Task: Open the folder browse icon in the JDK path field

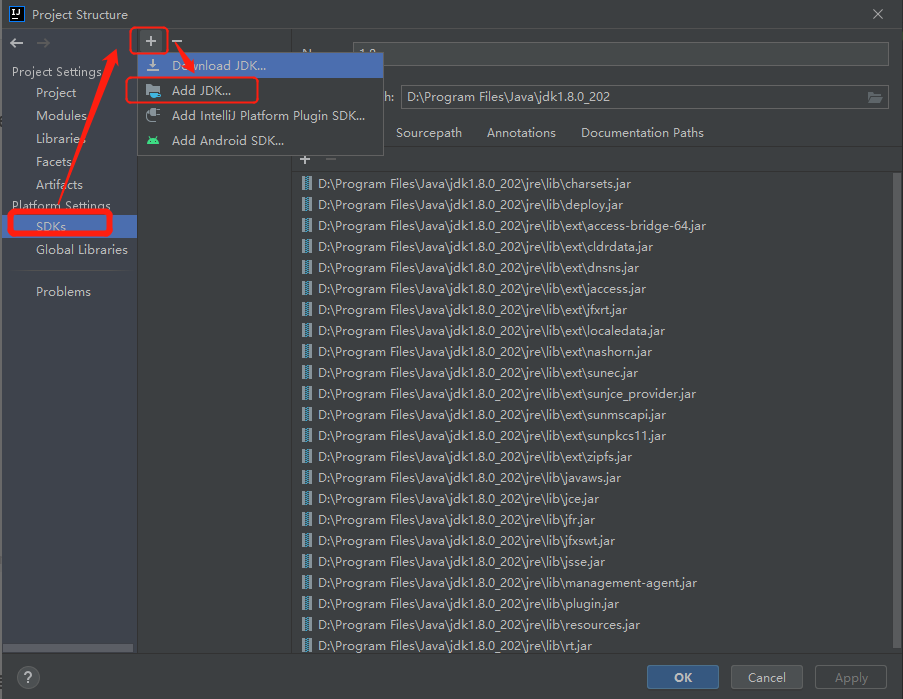Action: 875,97
